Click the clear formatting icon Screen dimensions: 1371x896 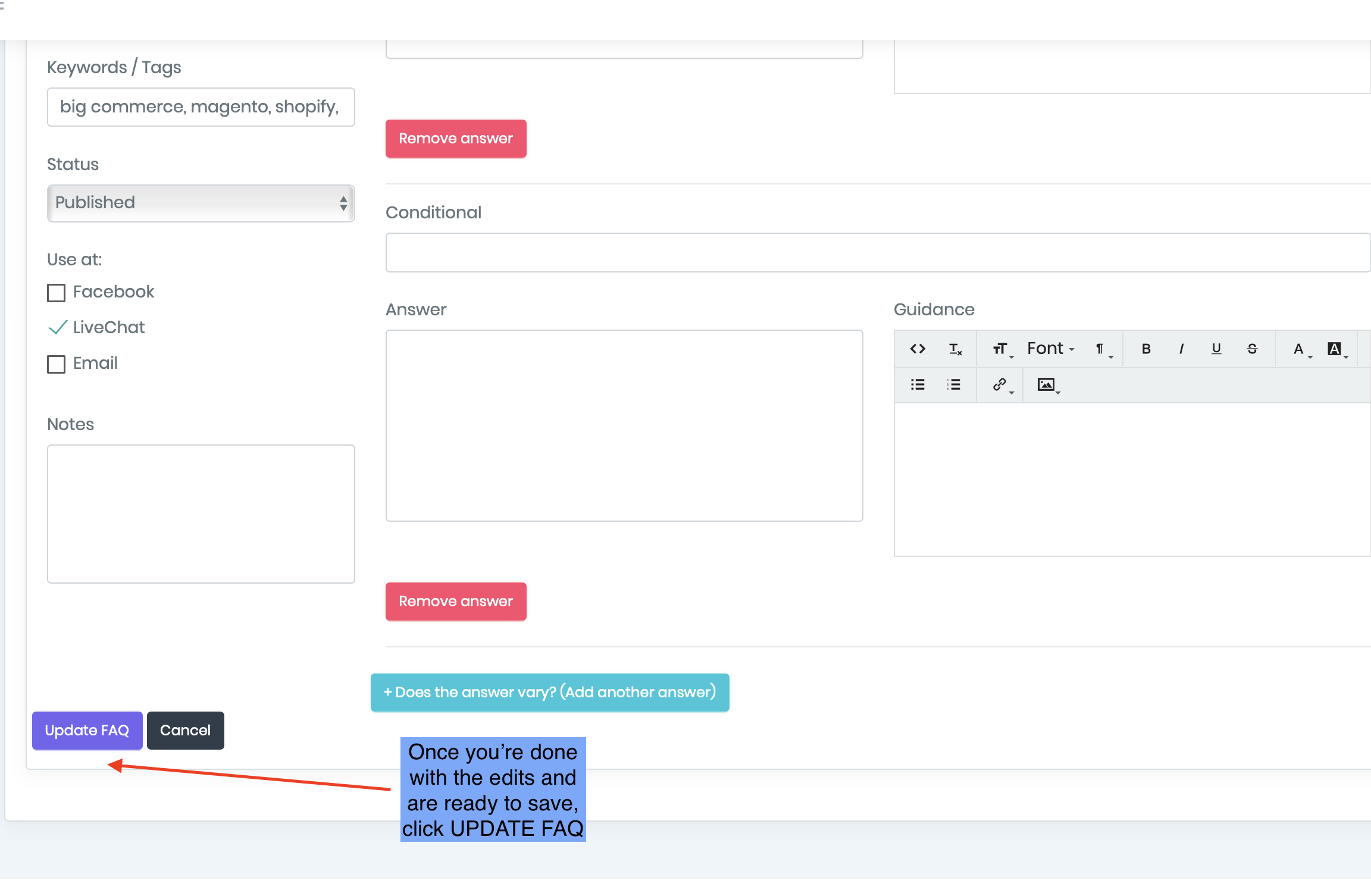point(954,349)
